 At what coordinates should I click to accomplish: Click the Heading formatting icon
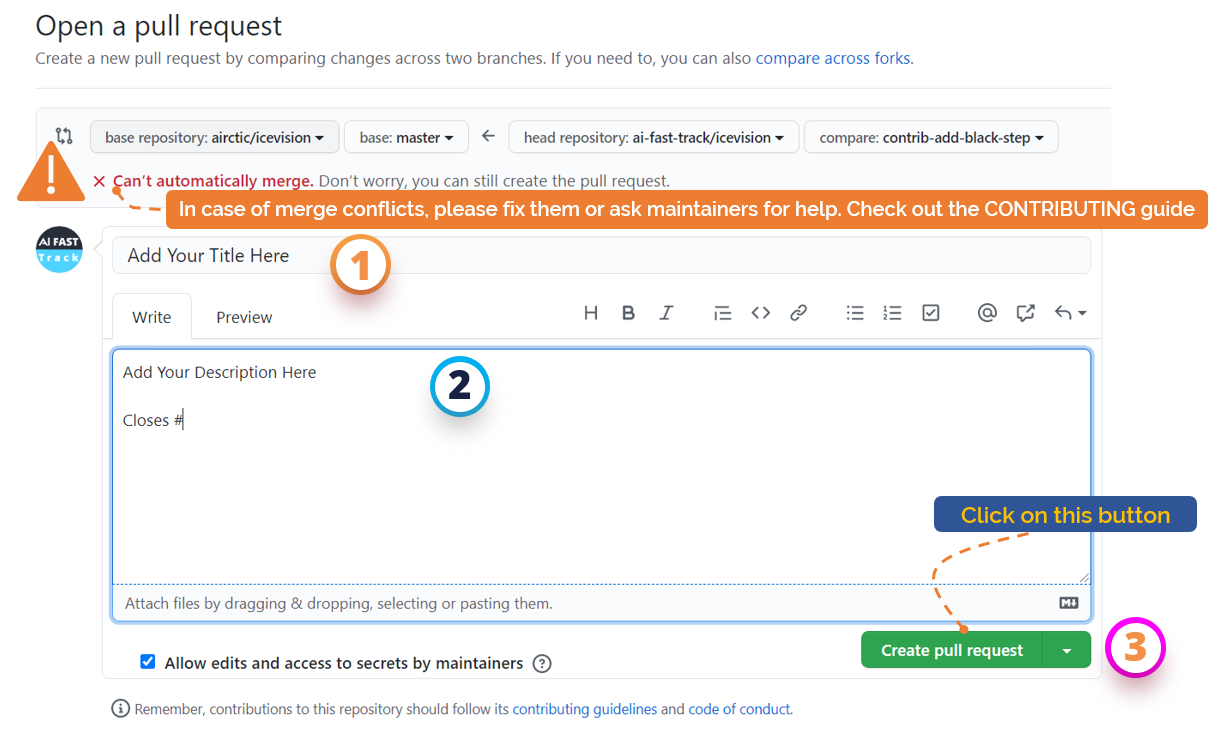[591, 313]
